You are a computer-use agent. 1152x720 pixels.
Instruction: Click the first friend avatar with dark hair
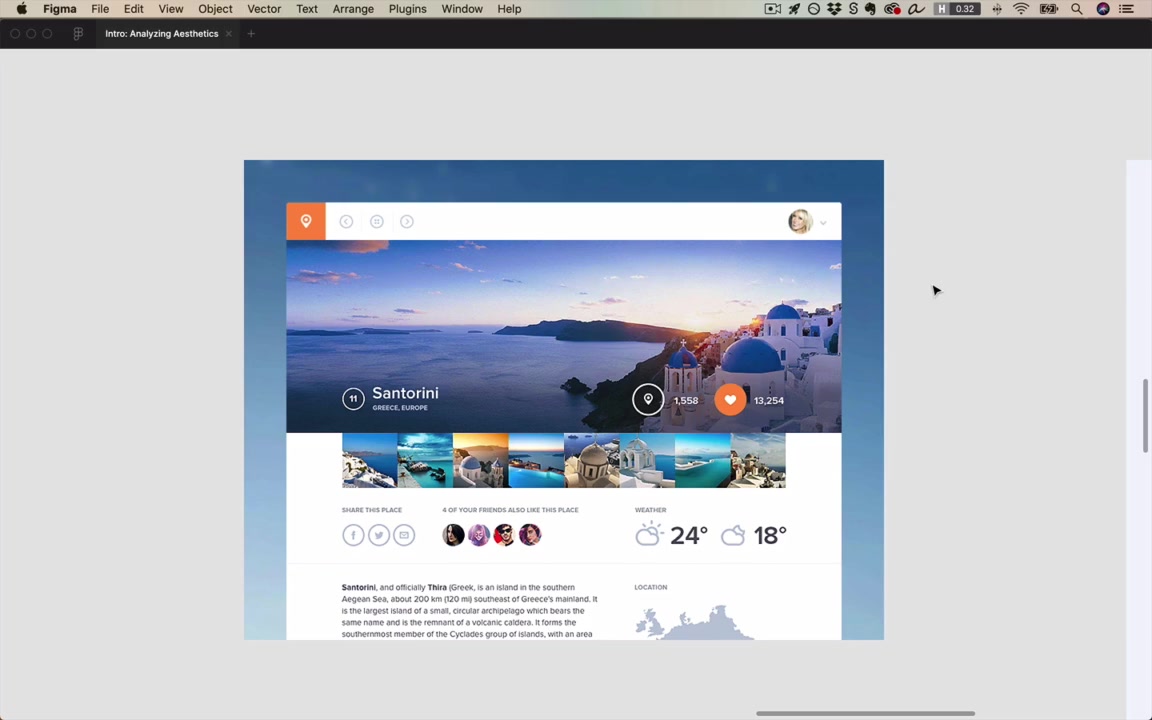(x=453, y=534)
